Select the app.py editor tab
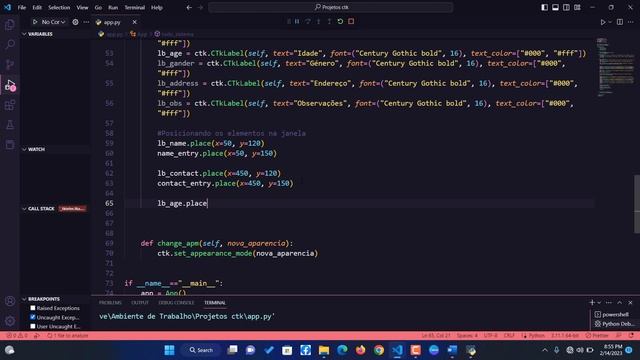The height and width of the screenshot is (360, 640). 112,22
